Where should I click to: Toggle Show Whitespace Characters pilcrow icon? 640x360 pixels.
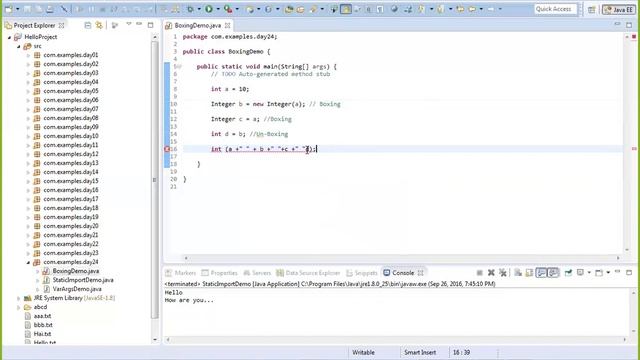tap(380, 9)
